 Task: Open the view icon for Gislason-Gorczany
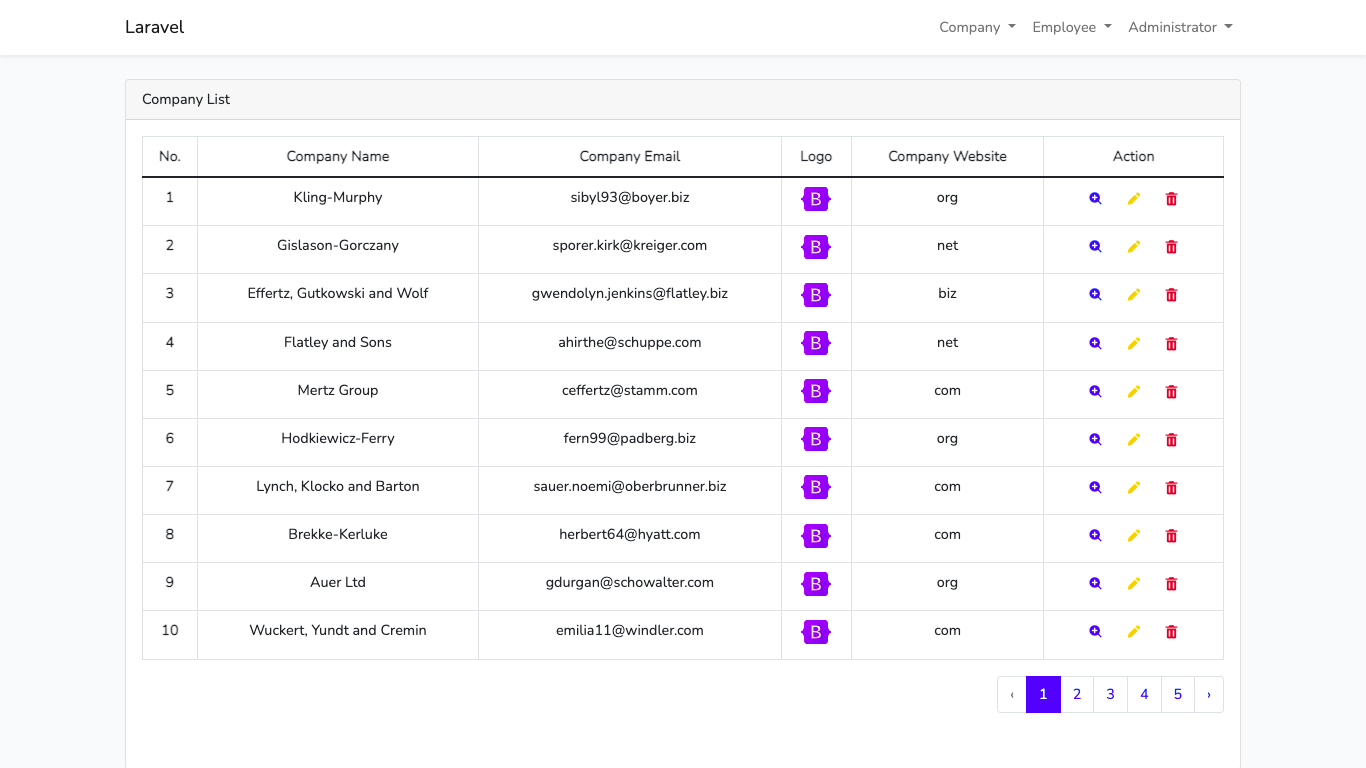pyautogui.click(x=1095, y=247)
